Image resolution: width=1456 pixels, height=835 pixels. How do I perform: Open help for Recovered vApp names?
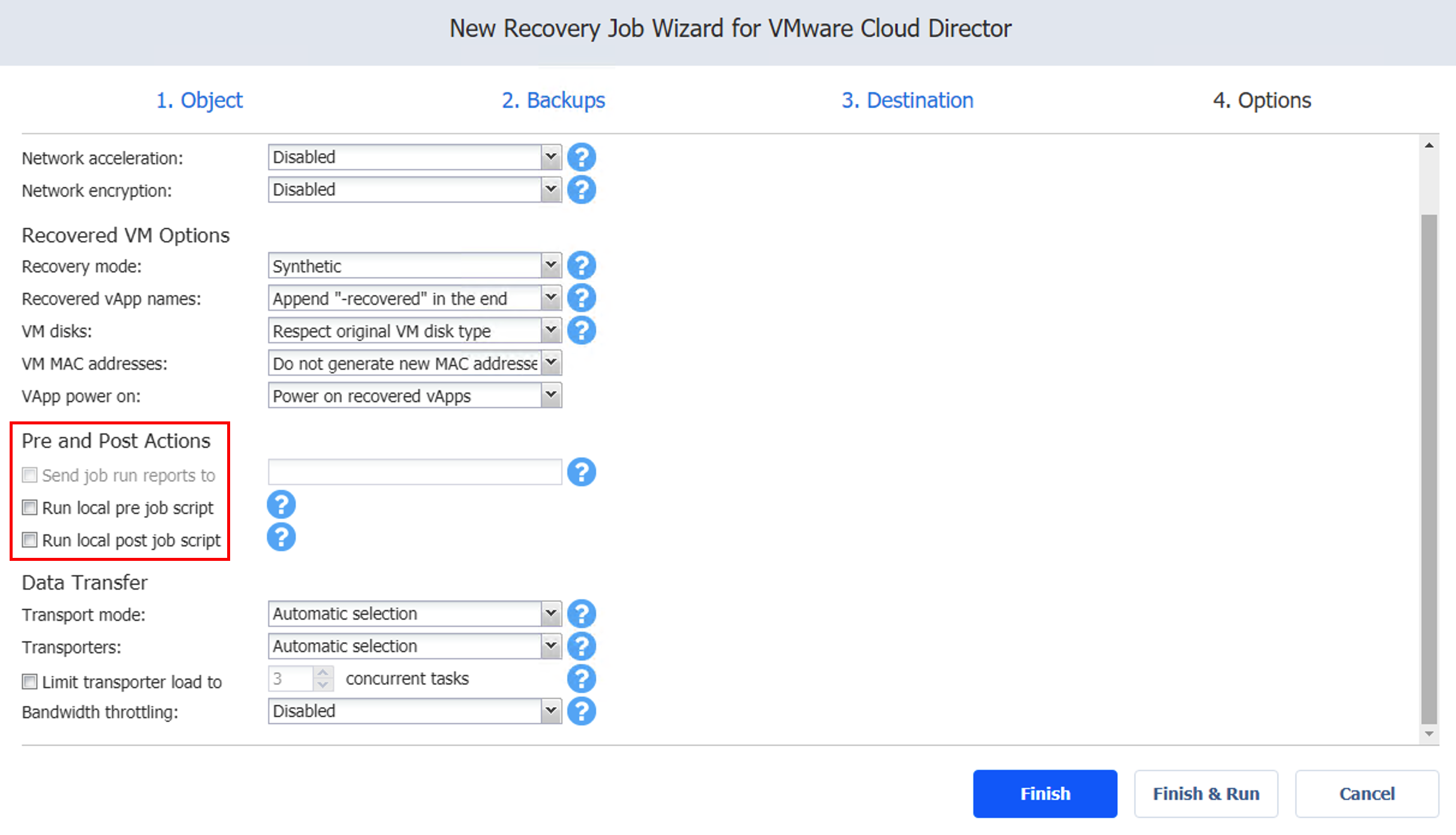click(581, 298)
